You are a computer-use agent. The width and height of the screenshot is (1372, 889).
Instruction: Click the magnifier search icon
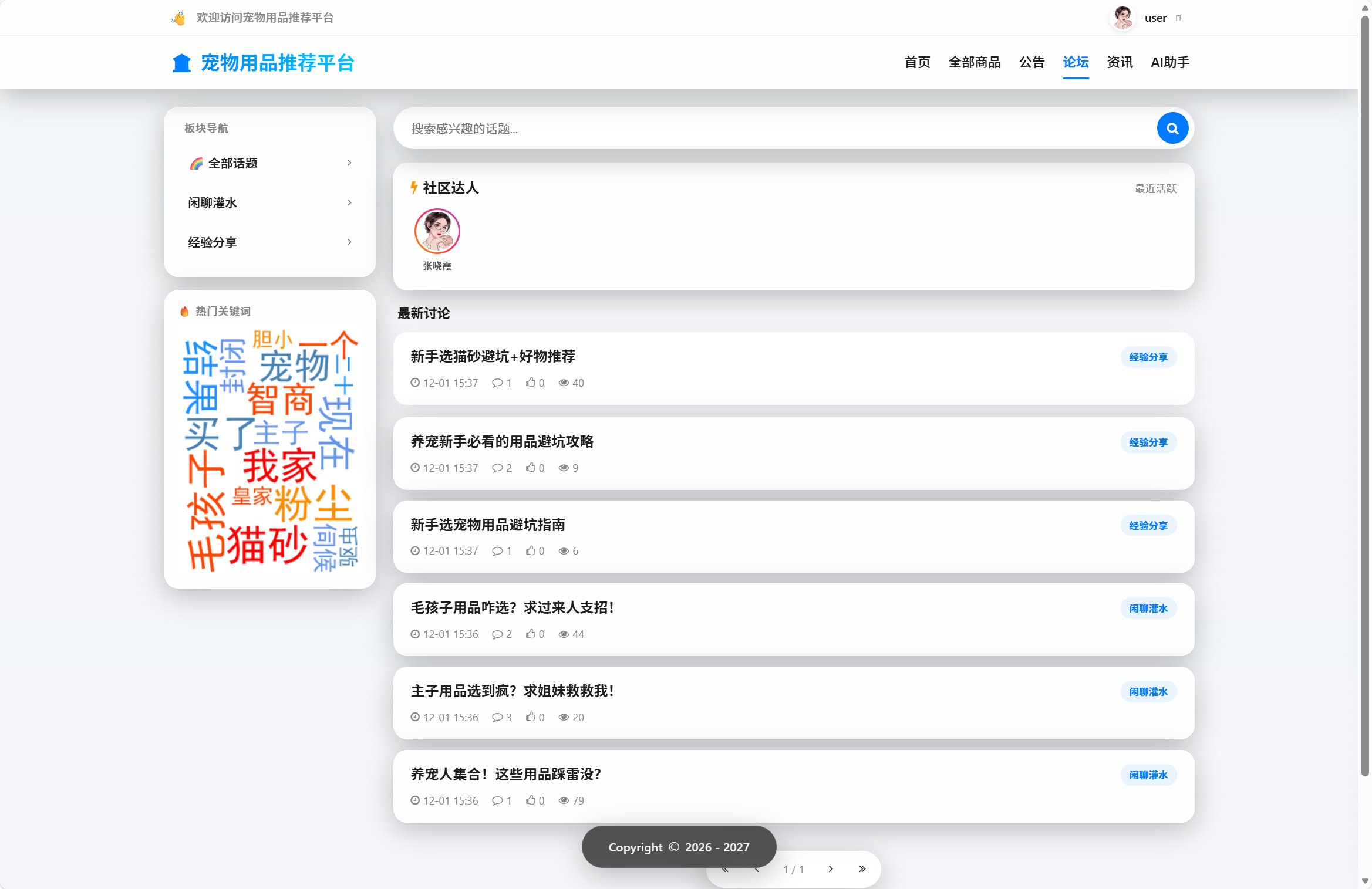click(1172, 128)
